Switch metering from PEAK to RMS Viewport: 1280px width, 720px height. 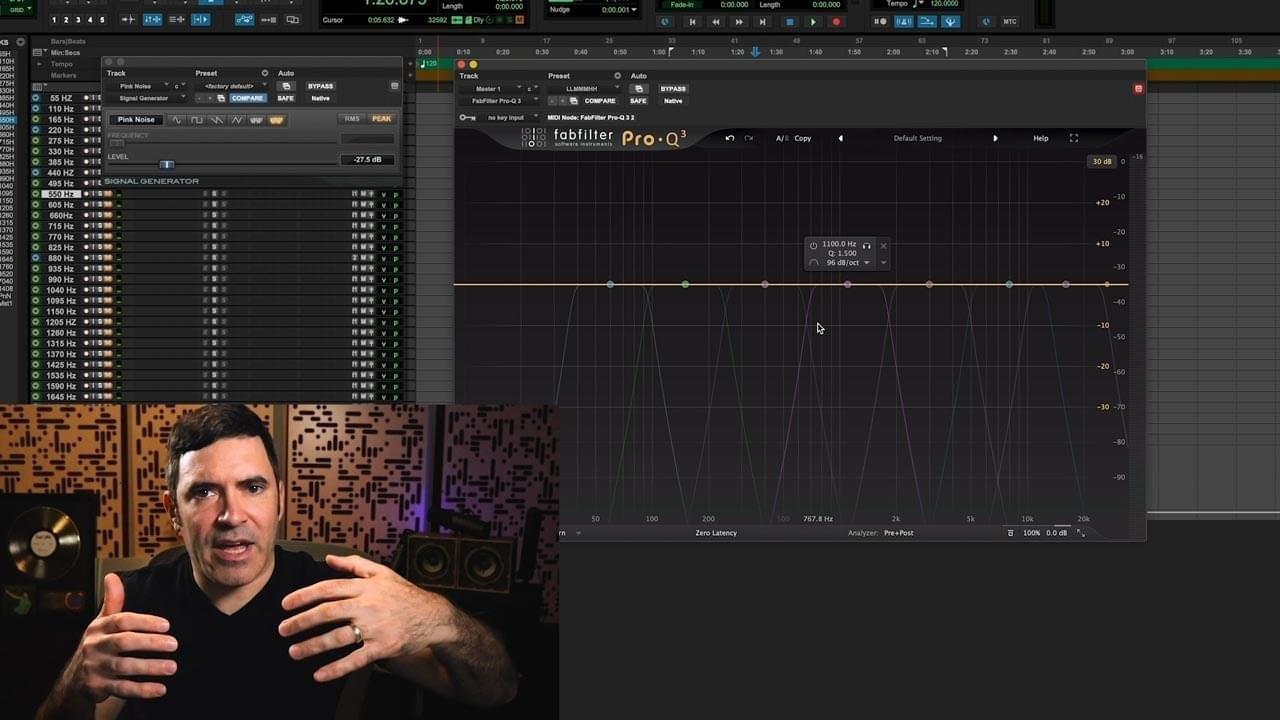click(351, 118)
